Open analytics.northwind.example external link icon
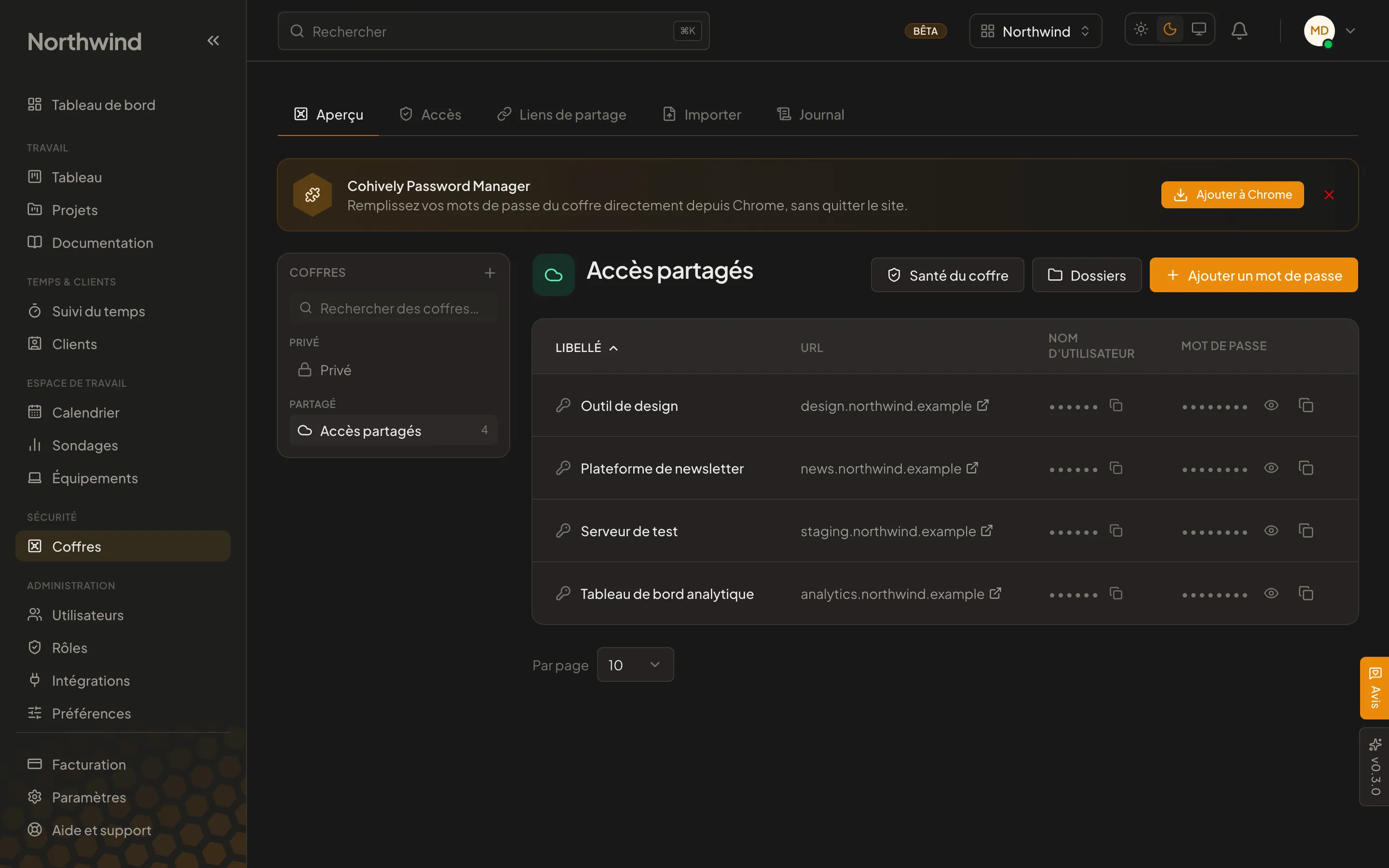The width and height of the screenshot is (1389, 868). coord(995,594)
